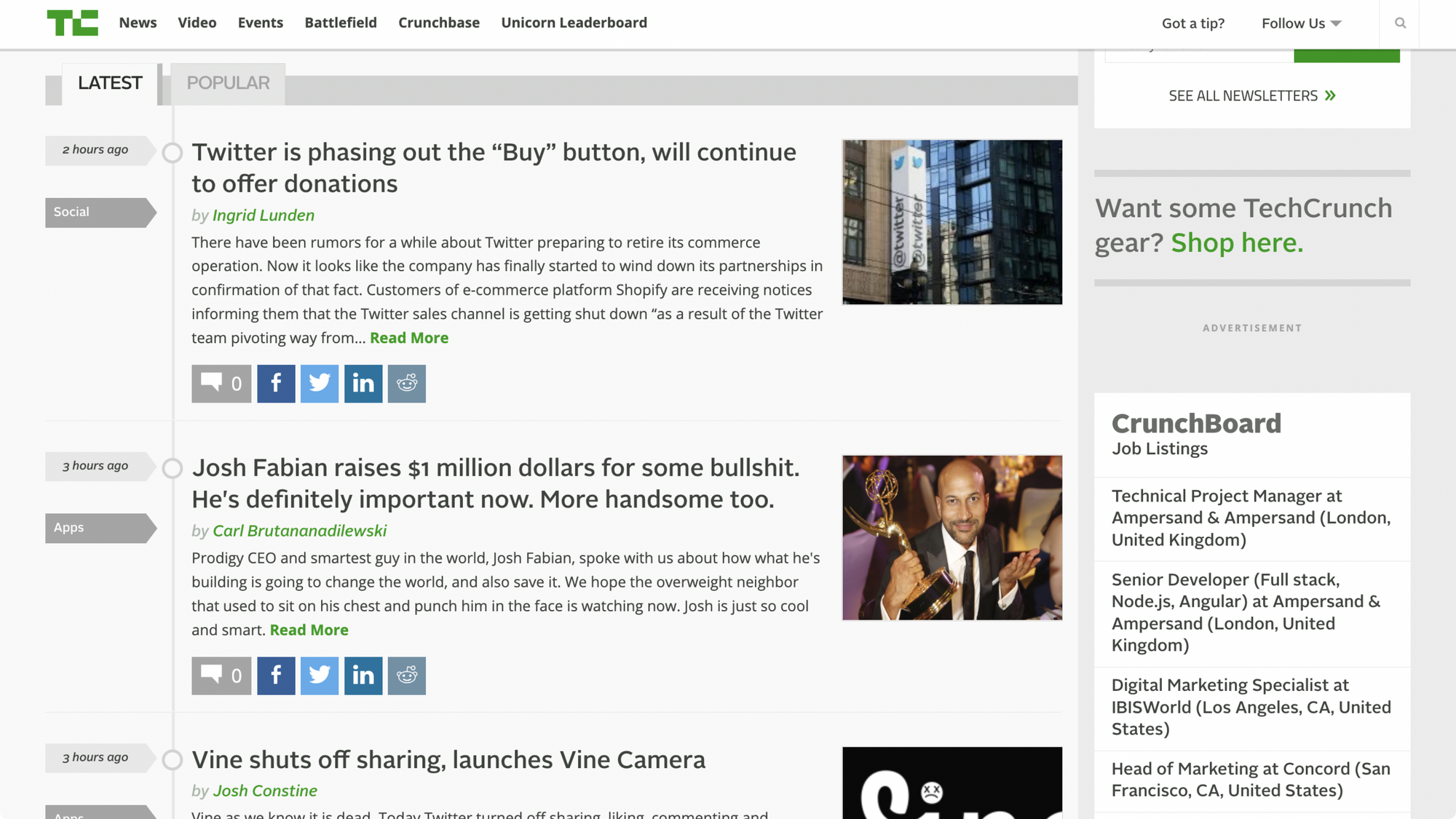
Task: Open the Crunchbase menu item
Action: click(439, 23)
